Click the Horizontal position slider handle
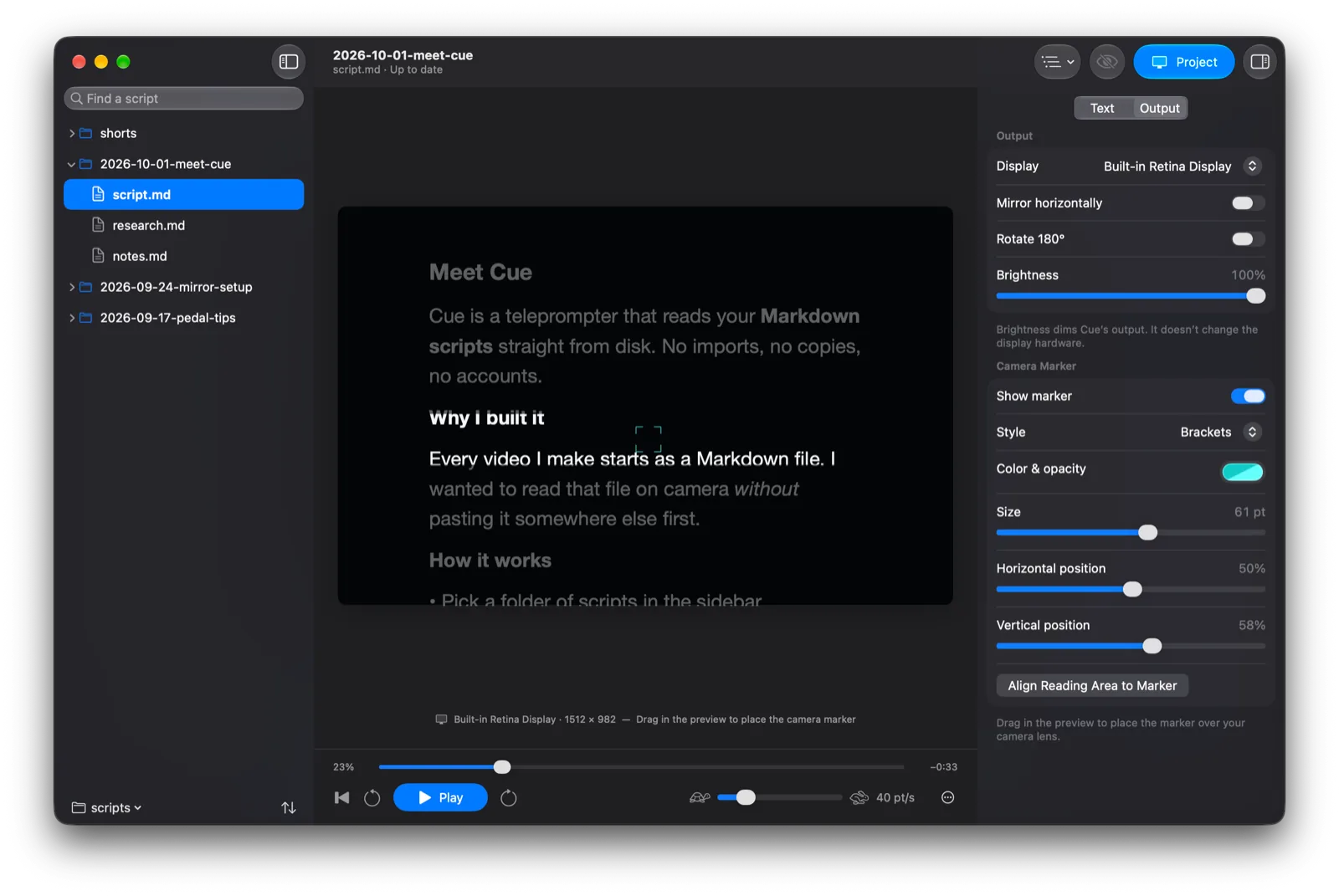Image resolution: width=1339 pixels, height=896 pixels. coord(1132,590)
